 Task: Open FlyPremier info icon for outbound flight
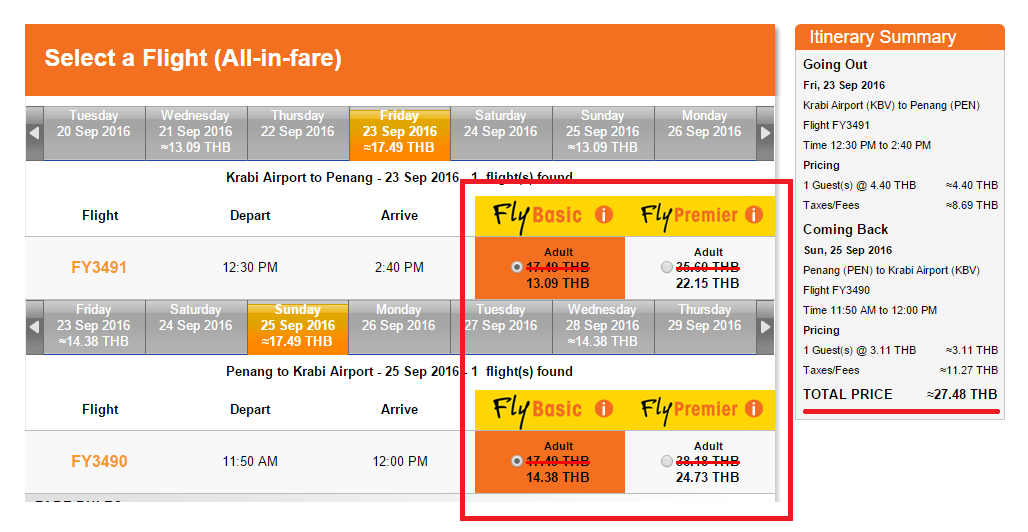[x=753, y=215]
